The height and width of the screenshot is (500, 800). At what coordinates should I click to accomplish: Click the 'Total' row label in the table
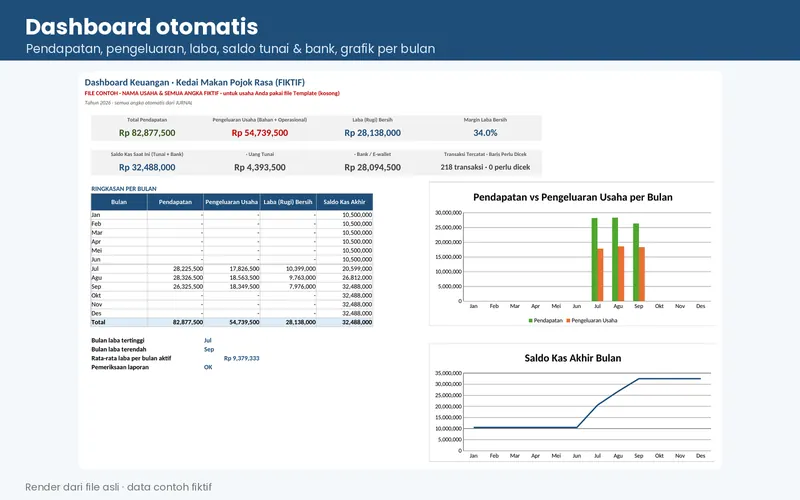click(98, 322)
